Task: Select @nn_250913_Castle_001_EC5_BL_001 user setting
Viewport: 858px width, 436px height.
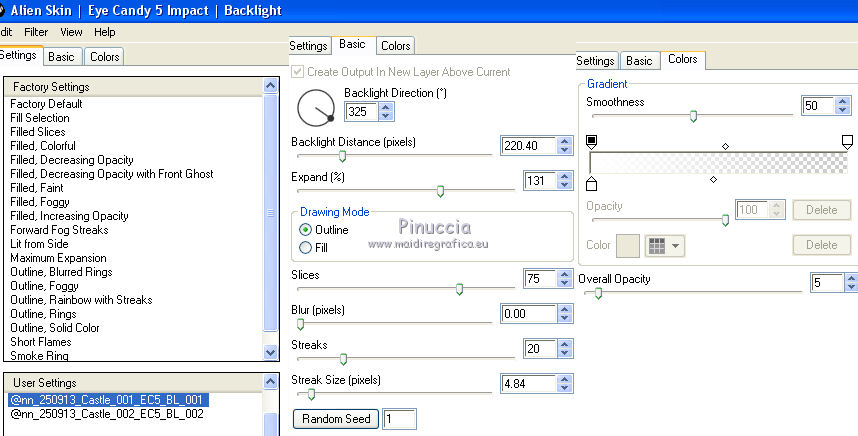Action: click(x=108, y=400)
